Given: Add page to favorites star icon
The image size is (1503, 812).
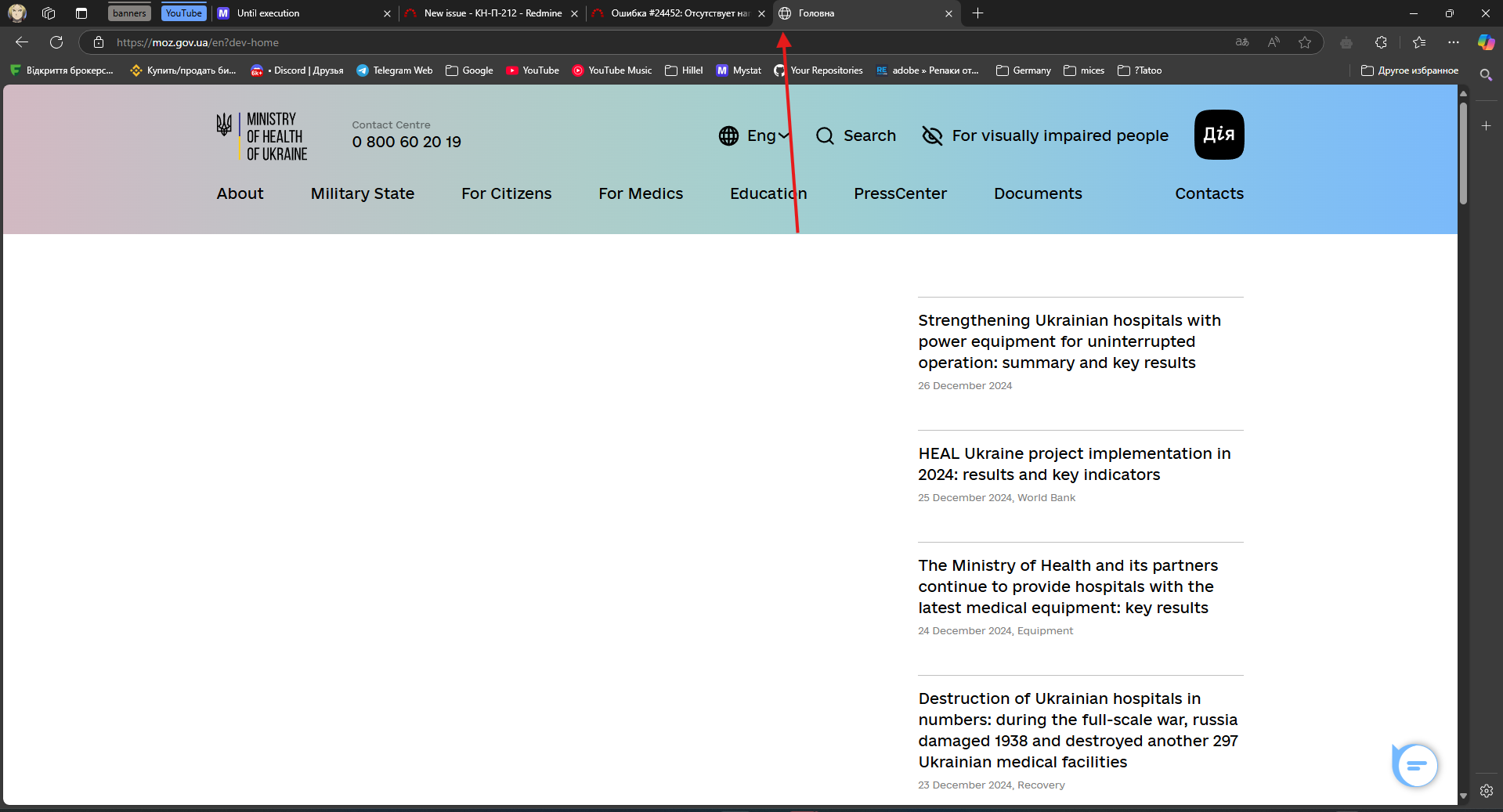Looking at the screenshot, I should pyautogui.click(x=1305, y=42).
